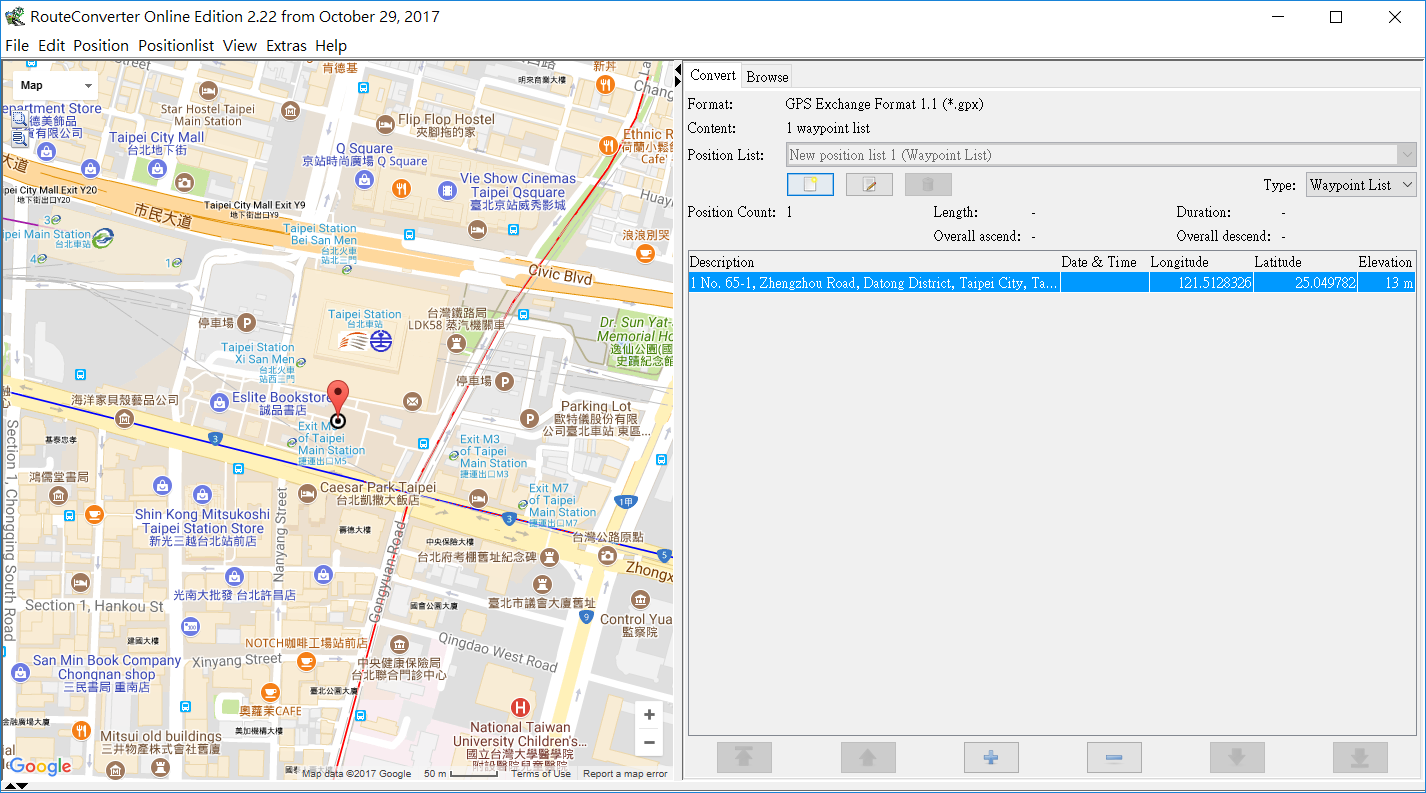This screenshot has width=1426, height=793.
Task: Zoom out on the map
Action: [x=649, y=743]
